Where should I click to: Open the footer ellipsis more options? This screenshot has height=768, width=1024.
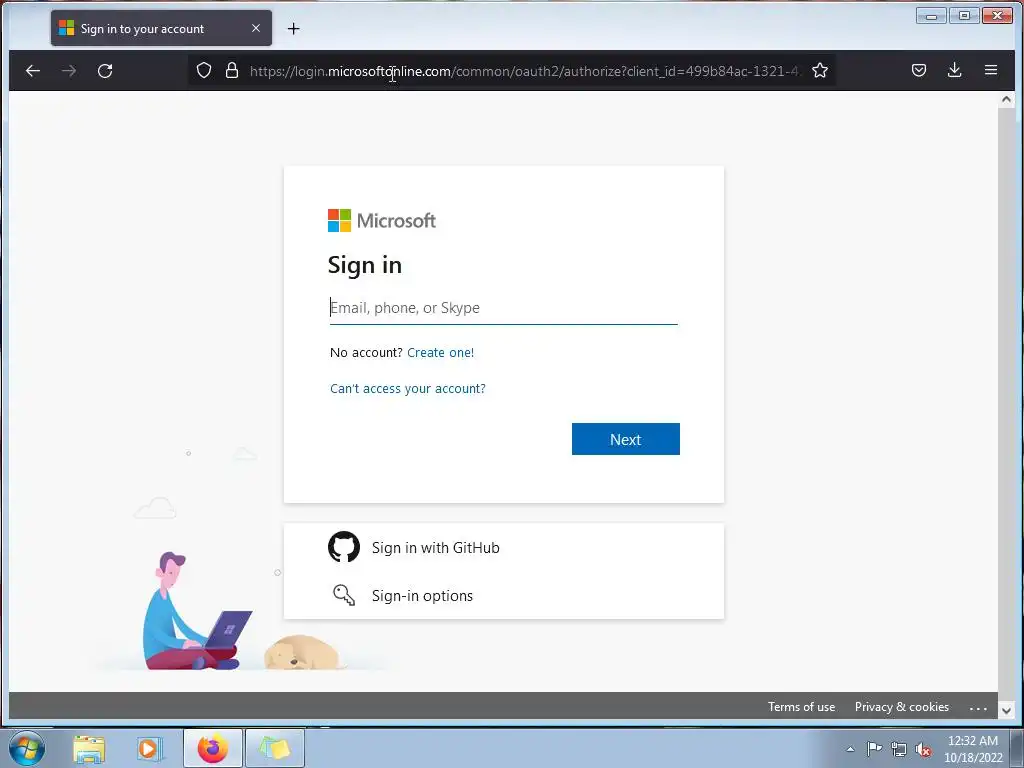[x=978, y=708]
